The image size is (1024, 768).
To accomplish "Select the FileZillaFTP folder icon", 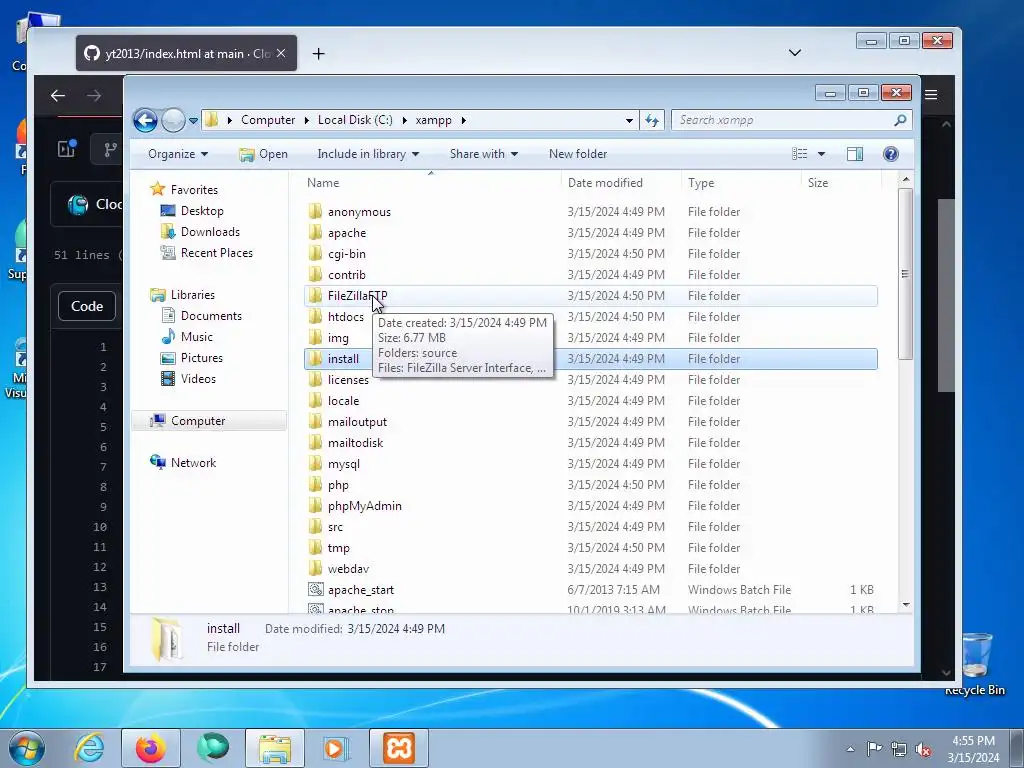I will (x=315, y=296).
